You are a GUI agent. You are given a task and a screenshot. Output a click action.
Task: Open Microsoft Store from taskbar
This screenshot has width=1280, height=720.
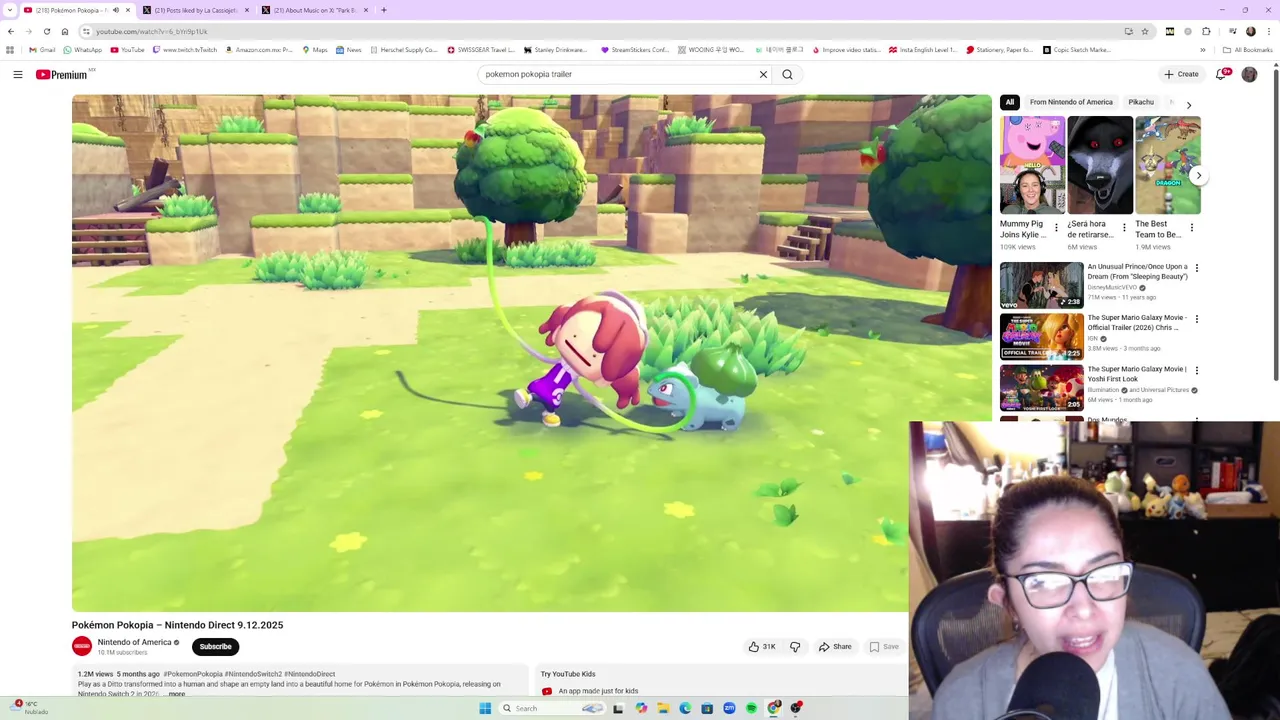[707, 708]
